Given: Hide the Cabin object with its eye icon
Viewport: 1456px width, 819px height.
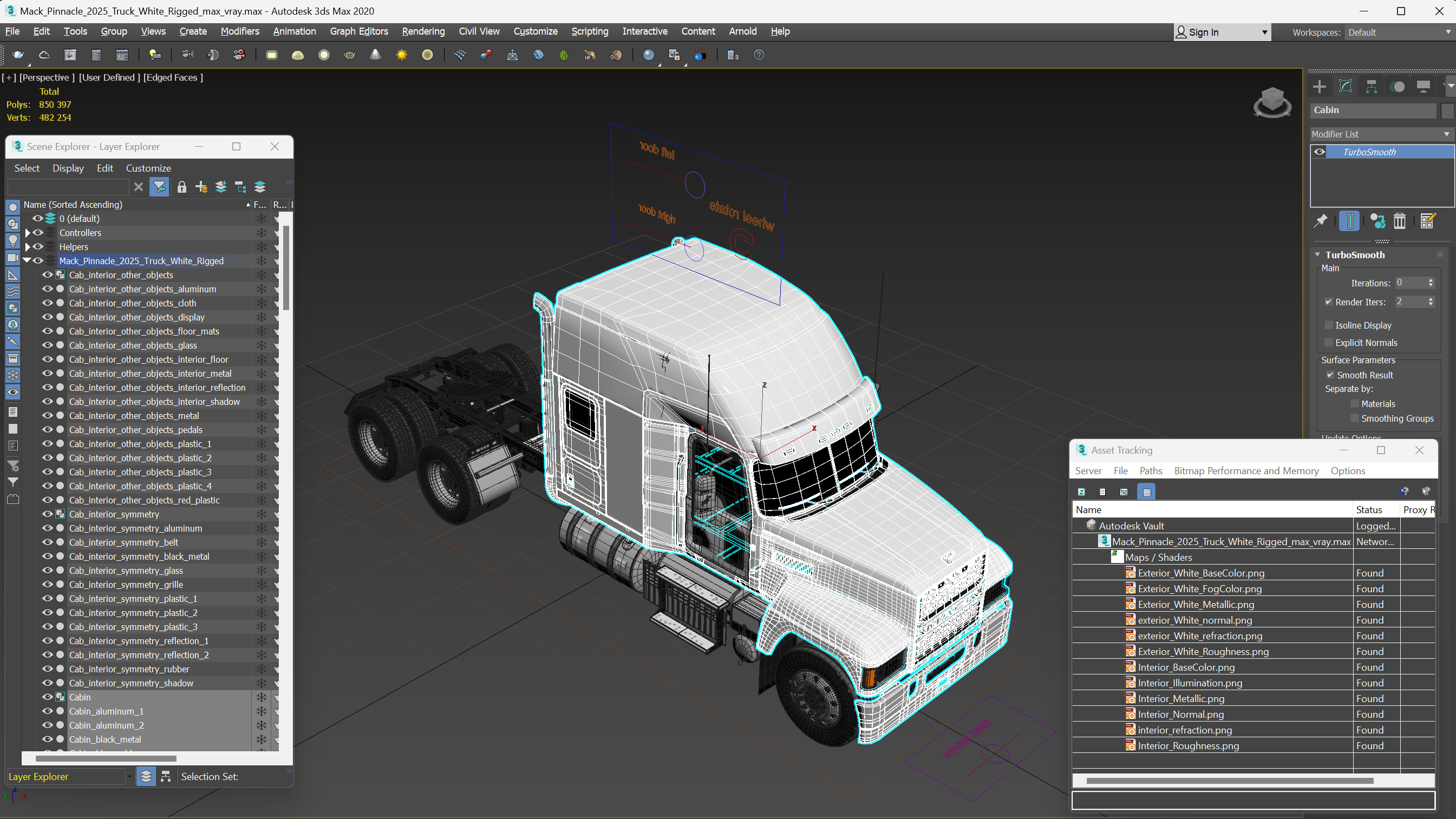Looking at the screenshot, I should click(x=48, y=697).
